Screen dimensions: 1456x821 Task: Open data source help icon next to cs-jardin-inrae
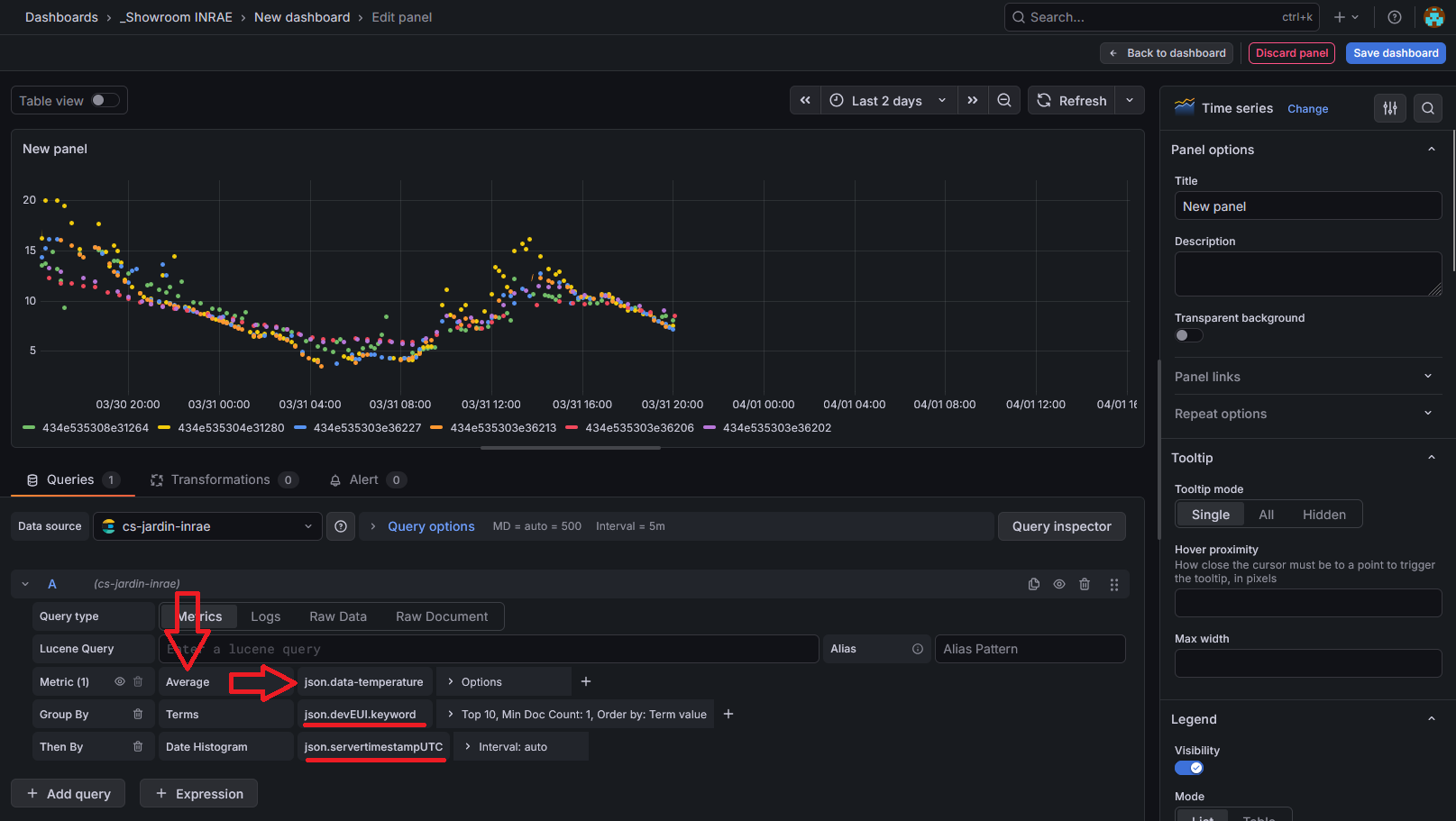341,526
